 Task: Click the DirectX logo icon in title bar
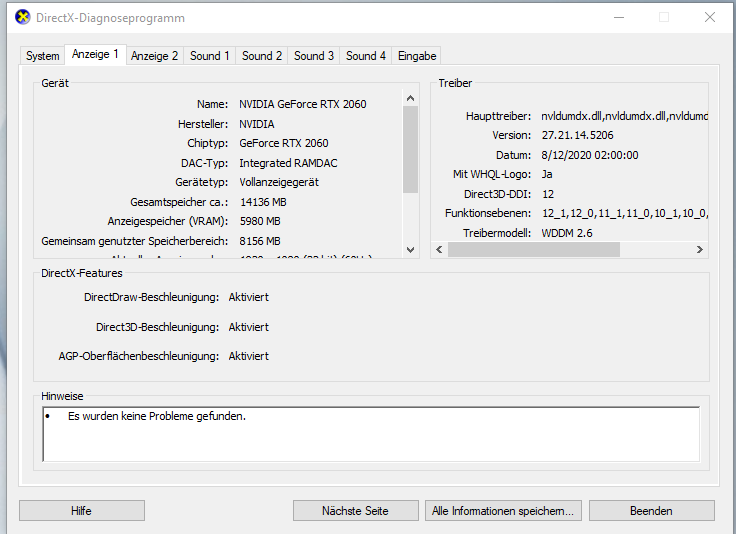[x=22, y=17]
